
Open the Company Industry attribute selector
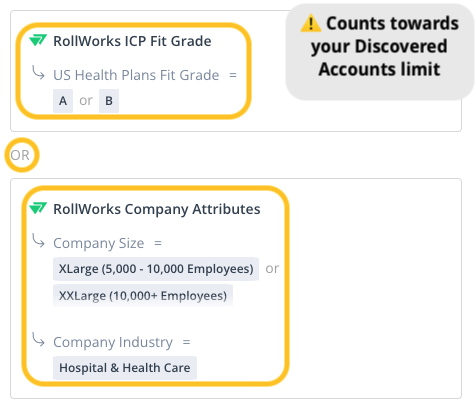(113, 342)
